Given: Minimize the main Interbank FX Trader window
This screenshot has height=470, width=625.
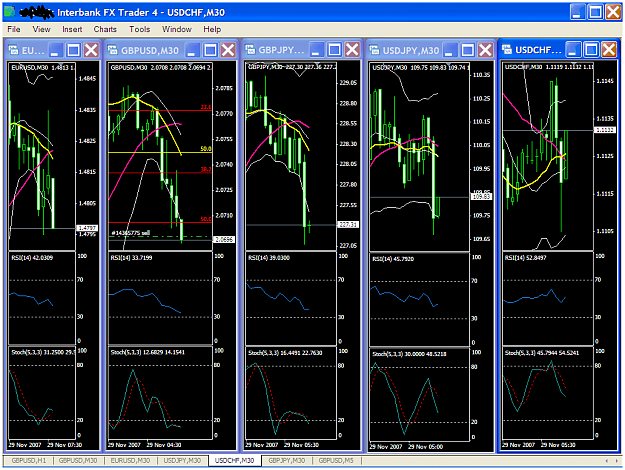Looking at the screenshot, I should pos(577,12).
